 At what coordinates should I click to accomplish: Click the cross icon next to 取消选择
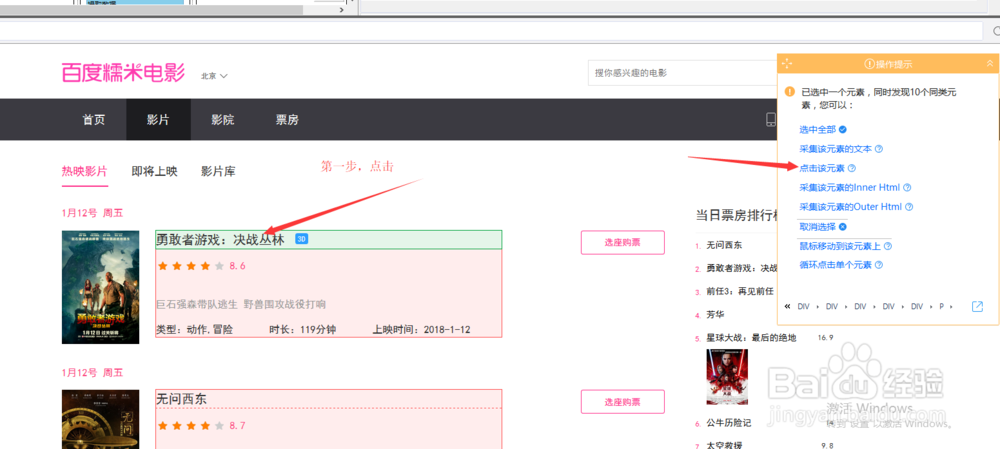pos(842,226)
